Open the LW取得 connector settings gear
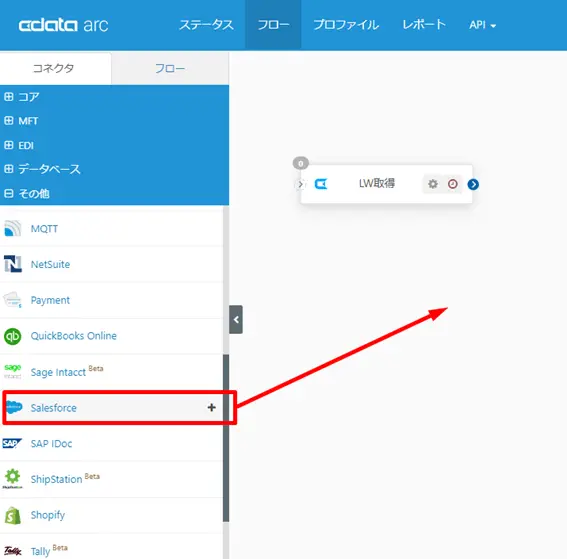Image resolution: width=567 pixels, height=559 pixels. click(x=432, y=184)
